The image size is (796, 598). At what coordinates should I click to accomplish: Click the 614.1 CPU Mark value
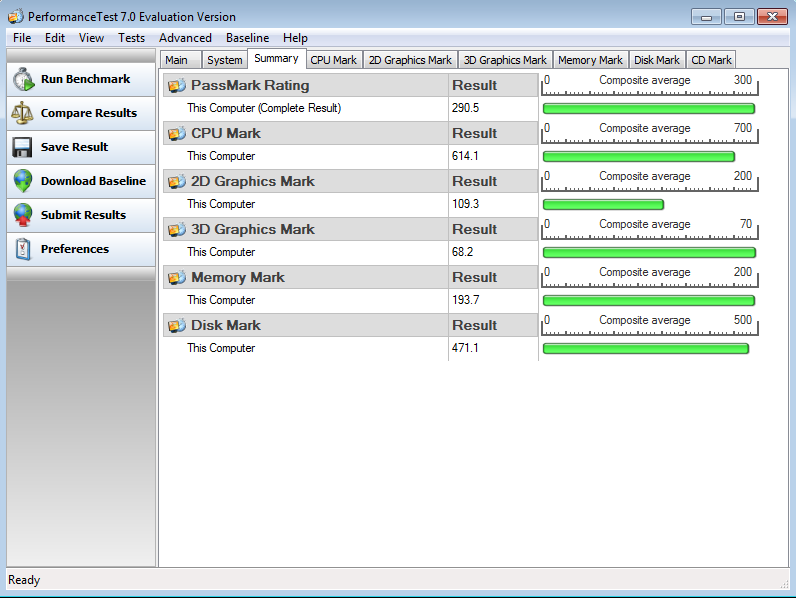tap(465, 156)
